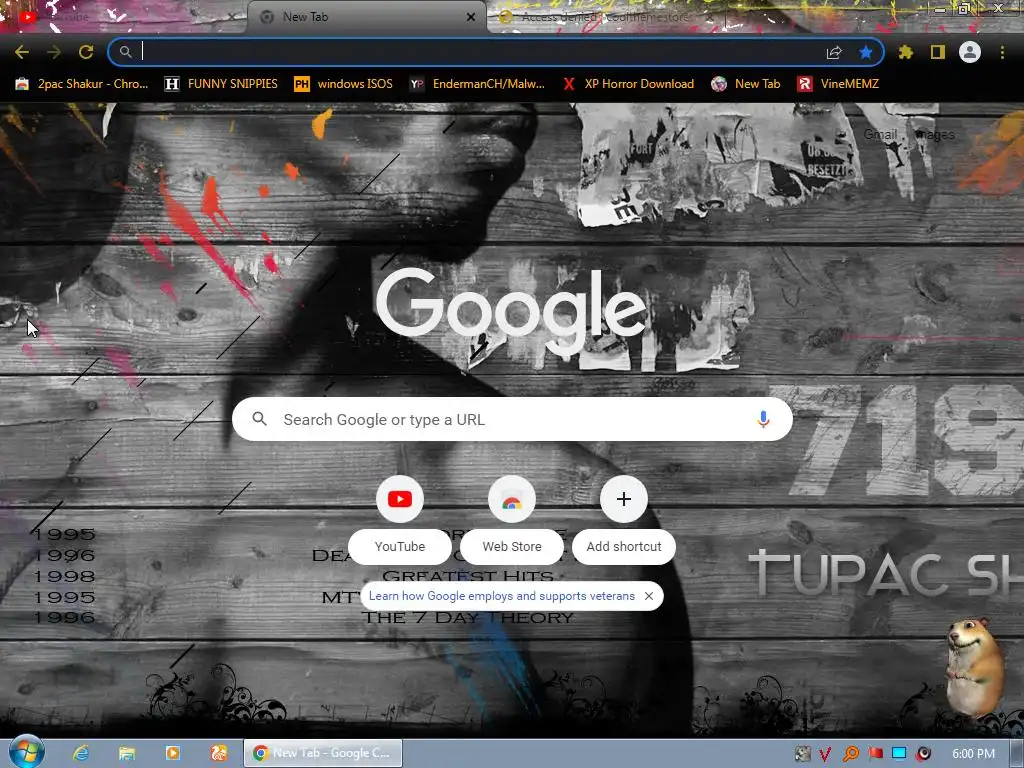Select the New Tab browser tab
This screenshot has width=1024, height=768.
[366, 17]
